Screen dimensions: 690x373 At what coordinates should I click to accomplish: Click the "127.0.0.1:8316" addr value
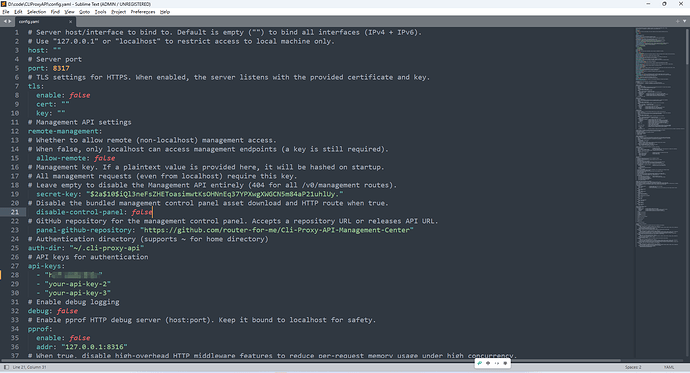tap(94, 347)
